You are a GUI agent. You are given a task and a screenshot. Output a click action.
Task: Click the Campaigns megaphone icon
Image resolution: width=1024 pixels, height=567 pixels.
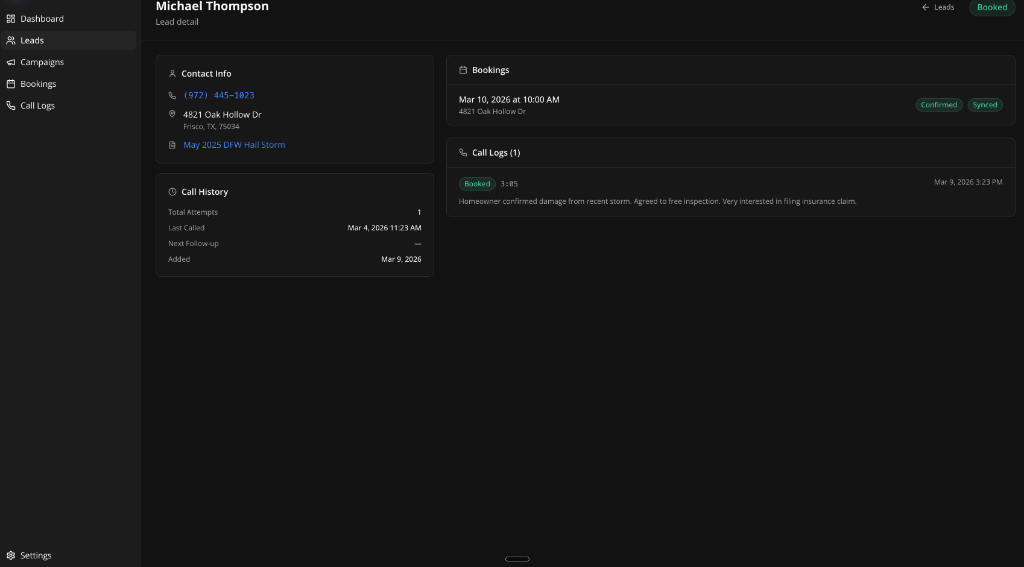tap(10, 62)
